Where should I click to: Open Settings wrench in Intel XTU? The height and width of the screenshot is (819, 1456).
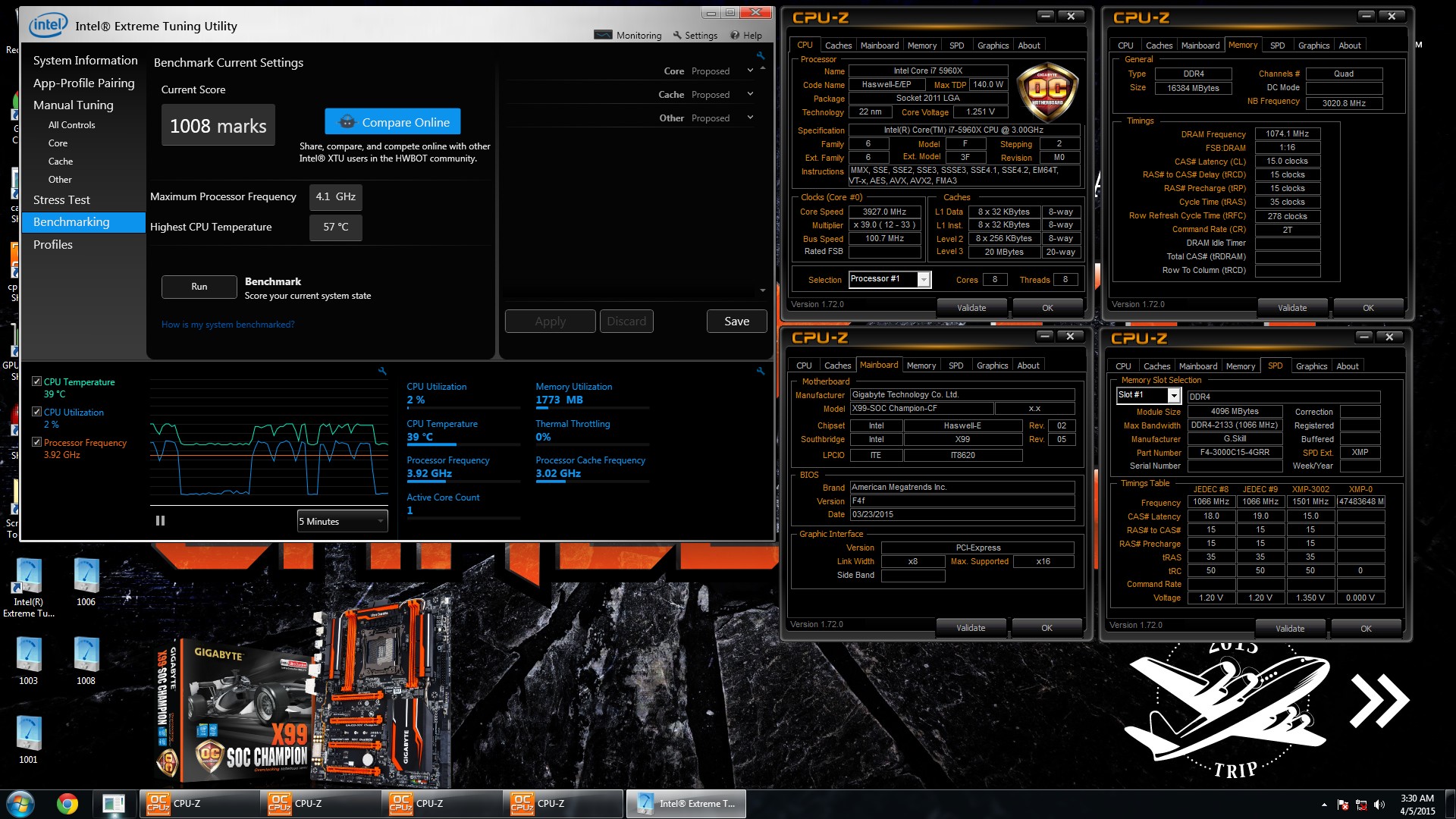(695, 36)
